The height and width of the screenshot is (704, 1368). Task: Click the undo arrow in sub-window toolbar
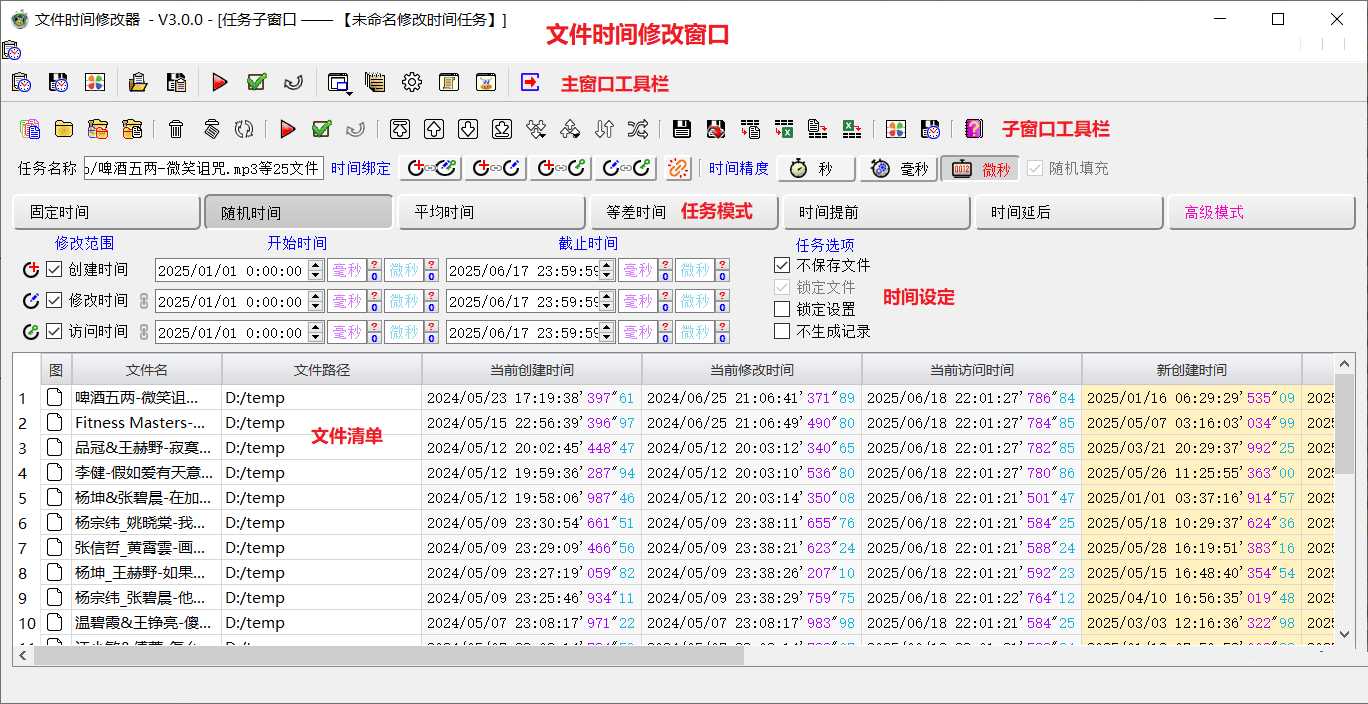click(x=356, y=129)
